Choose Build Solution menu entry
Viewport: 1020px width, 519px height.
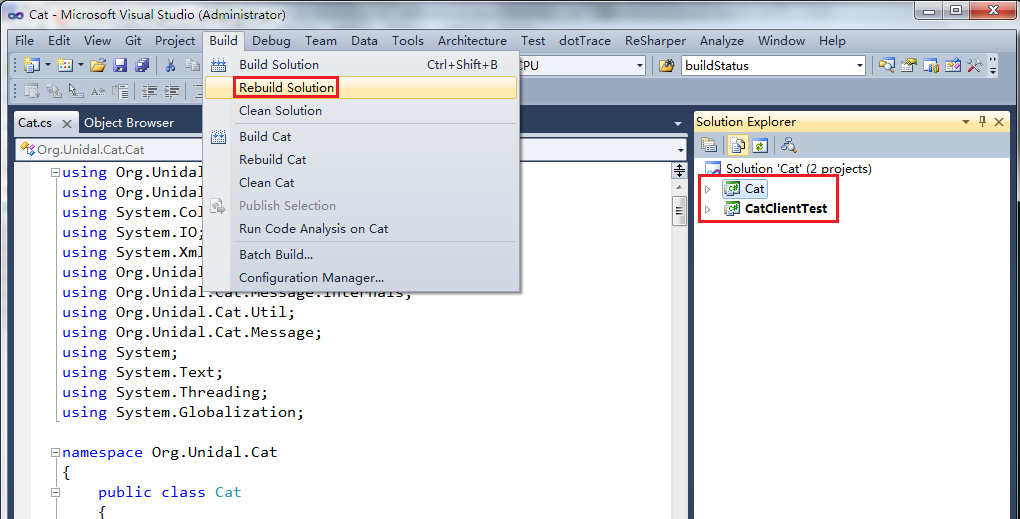(361, 64)
